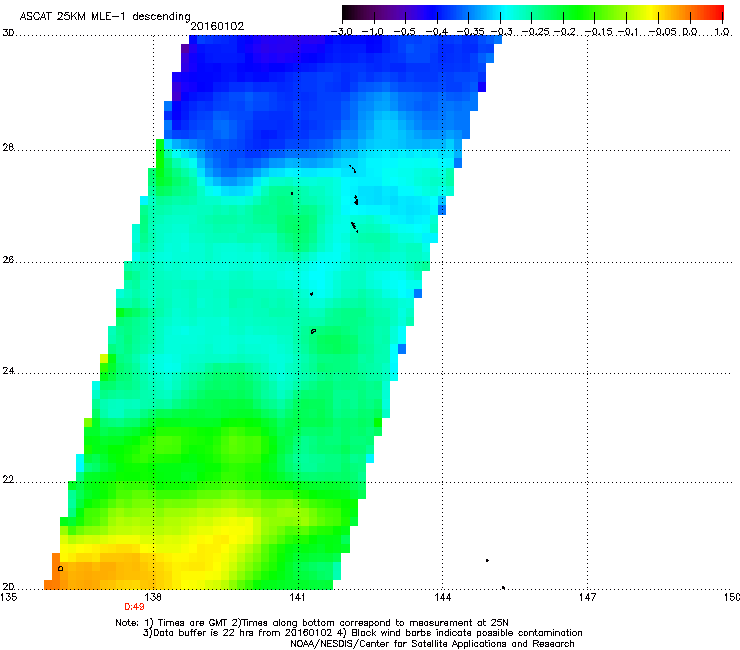Pick the yellow section of the color scale bar
The height and width of the screenshot is (650, 740).
651,12
